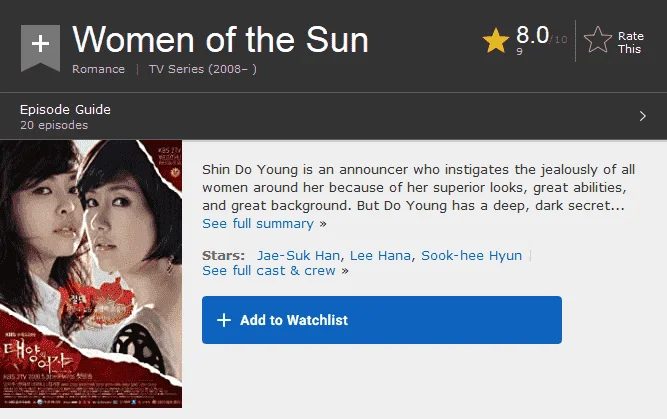This screenshot has height=419, width=667.
Task: Open the 20 episodes list
Action: click(54, 125)
